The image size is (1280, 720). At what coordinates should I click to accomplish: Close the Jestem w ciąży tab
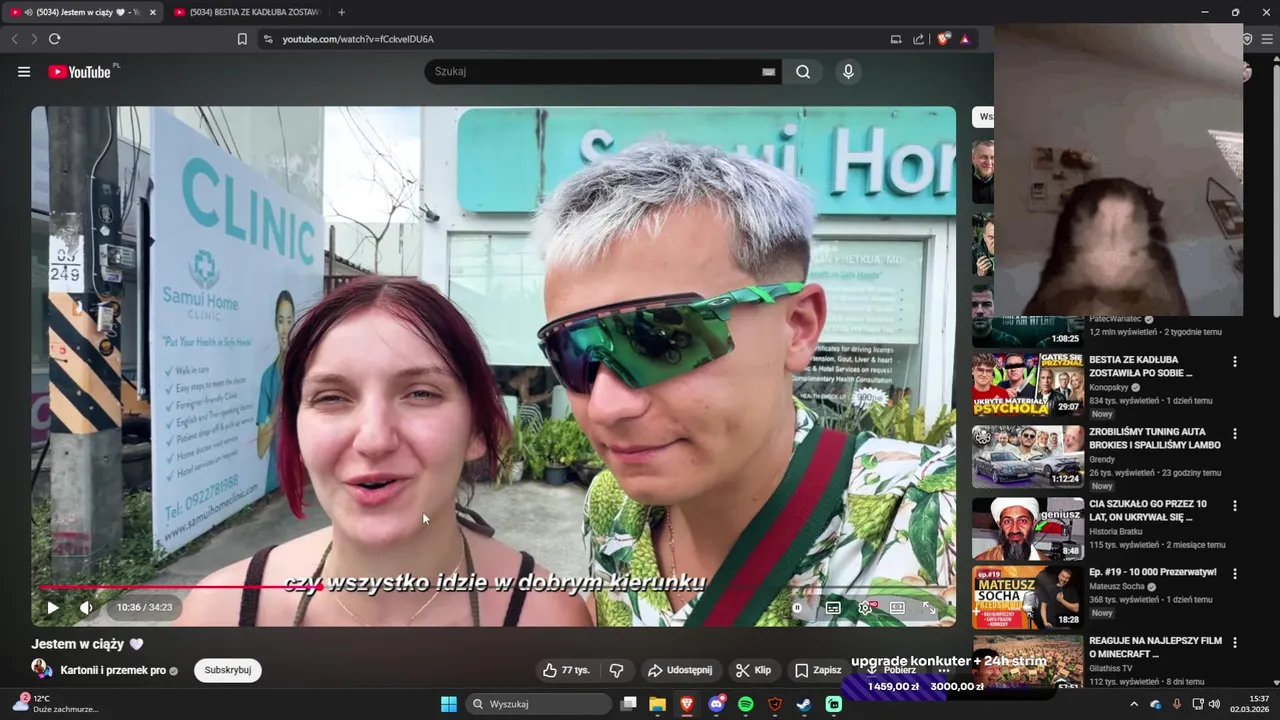click(x=153, y=12)
